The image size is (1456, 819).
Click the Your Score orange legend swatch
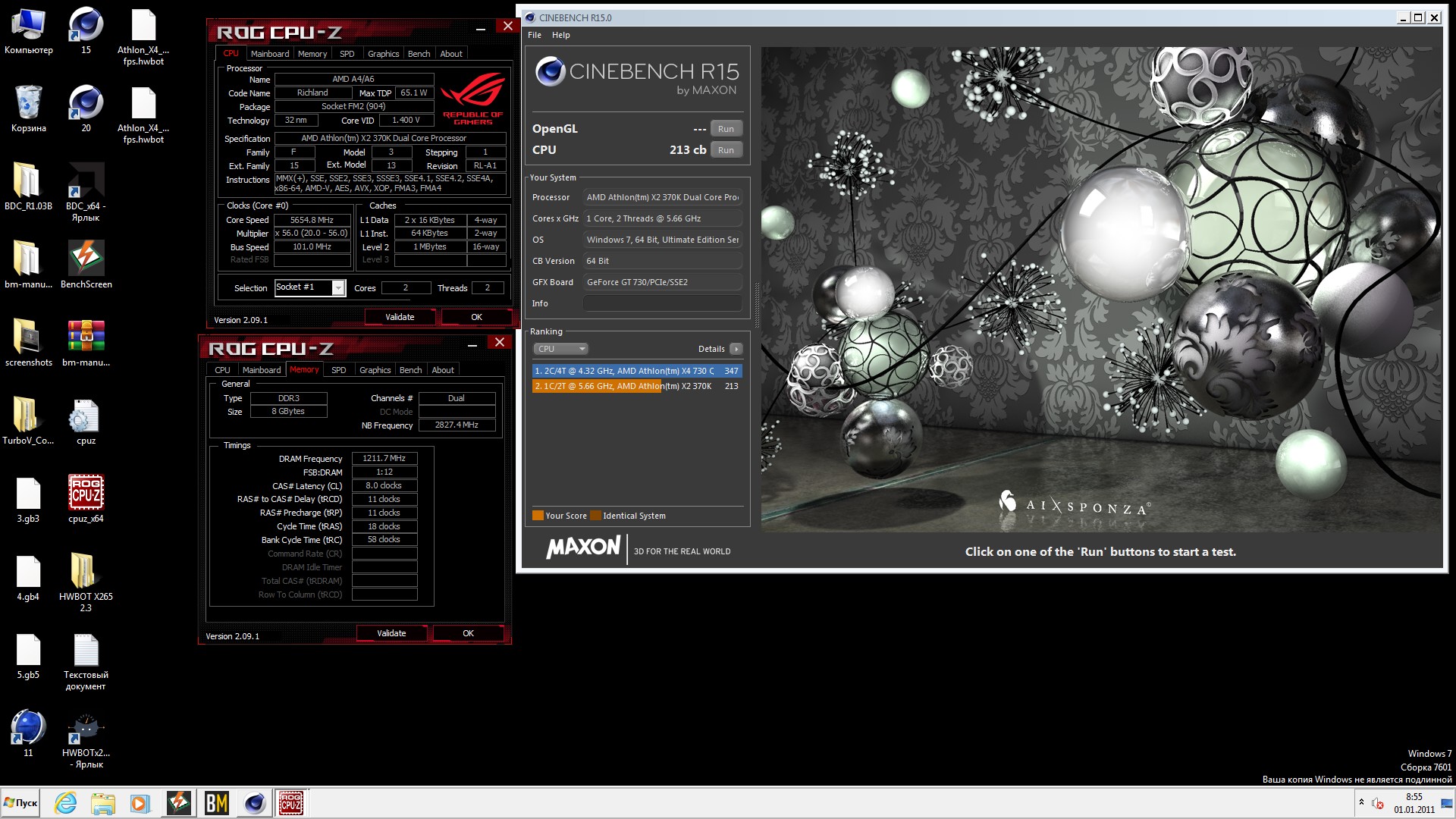(x=538, y=516)
